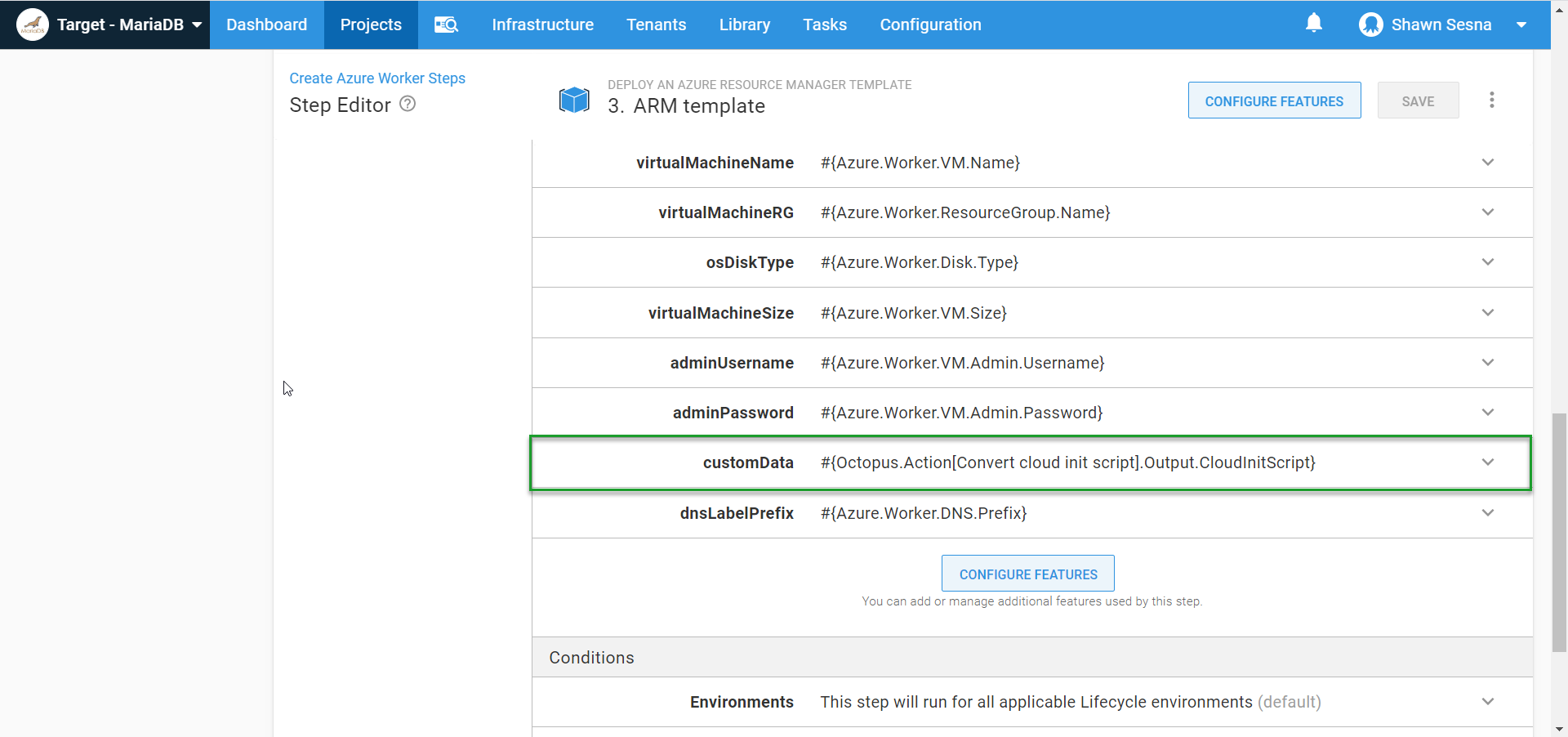Screen dimensions: 1568x737
Task: Click the vertical page scrollbar thumb
Action: click(x=1559, y=531)
